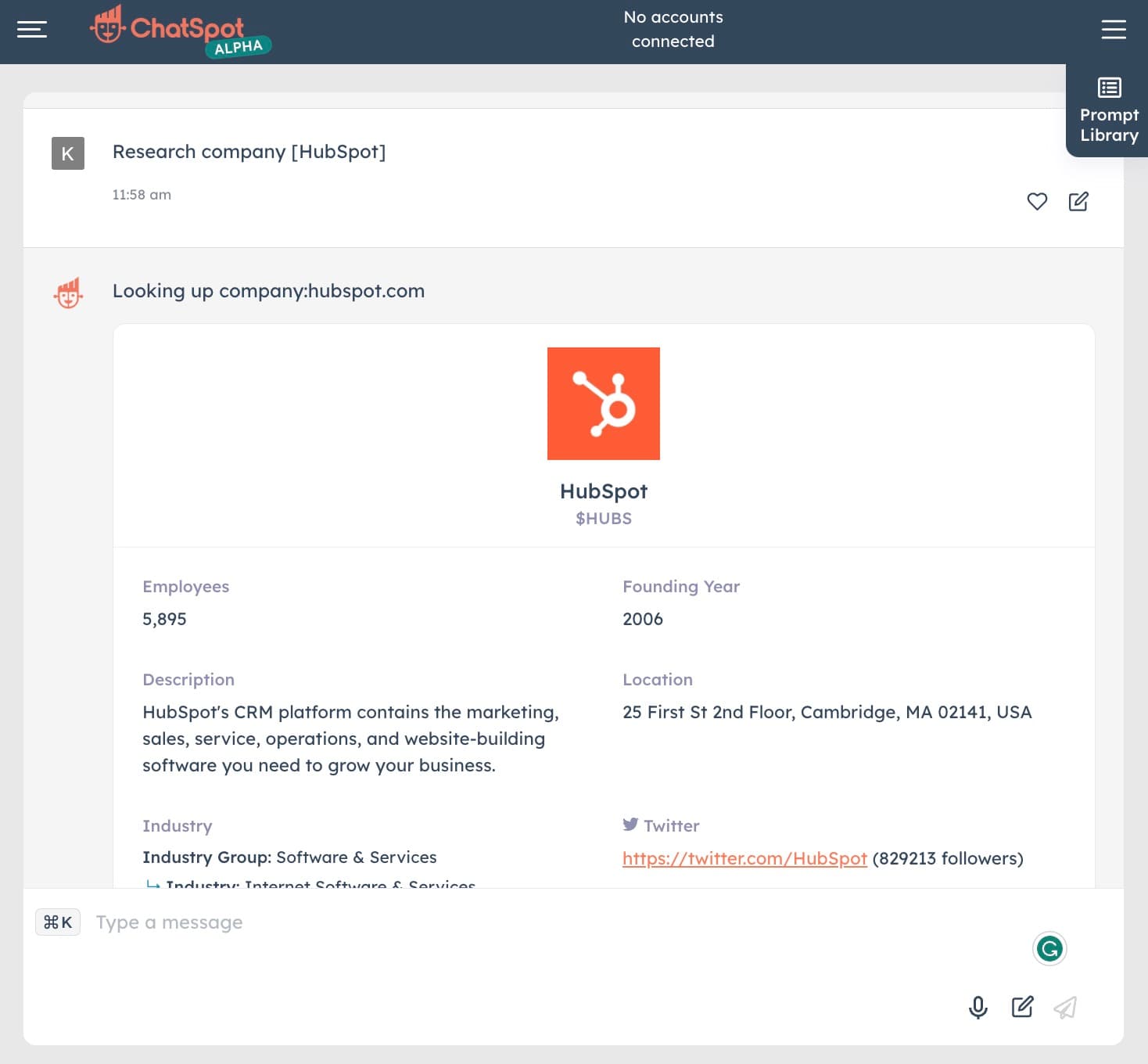
Task: Send message with paper plane icon
Action: coord(1065,1007)
